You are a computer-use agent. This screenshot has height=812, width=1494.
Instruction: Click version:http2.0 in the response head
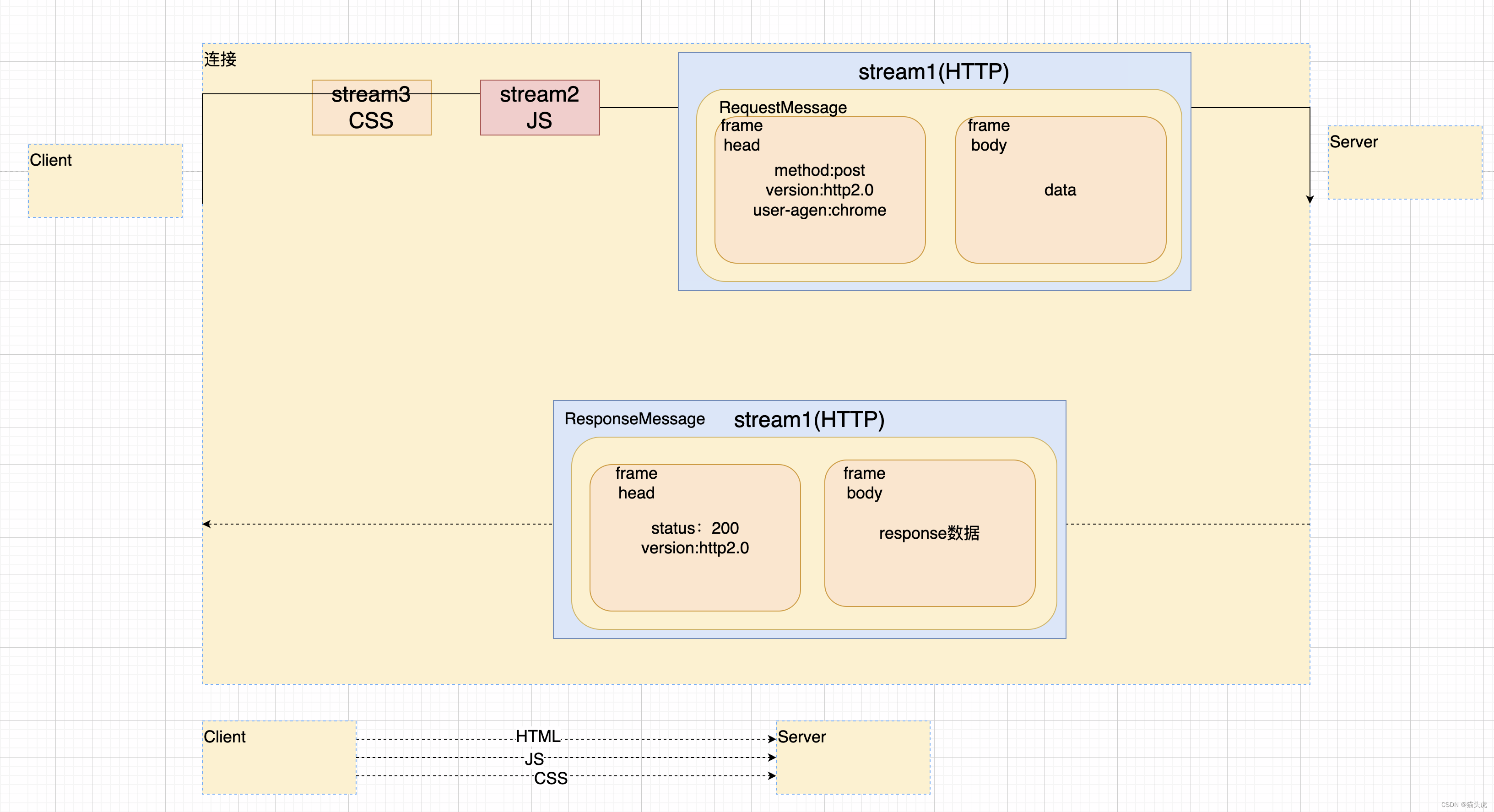695,547
